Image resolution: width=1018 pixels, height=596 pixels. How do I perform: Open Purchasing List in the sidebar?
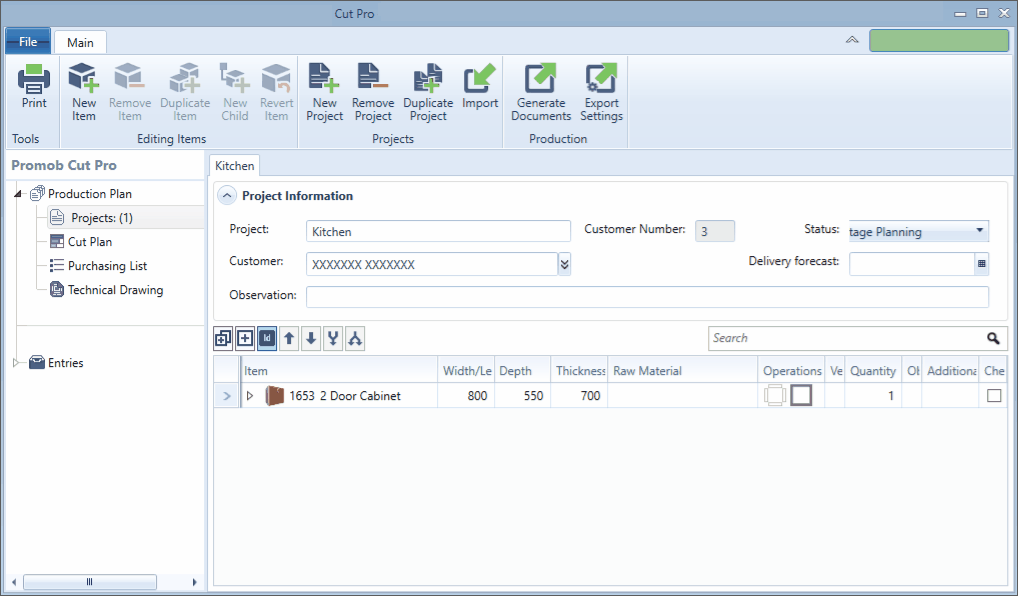tap(107, 266)
